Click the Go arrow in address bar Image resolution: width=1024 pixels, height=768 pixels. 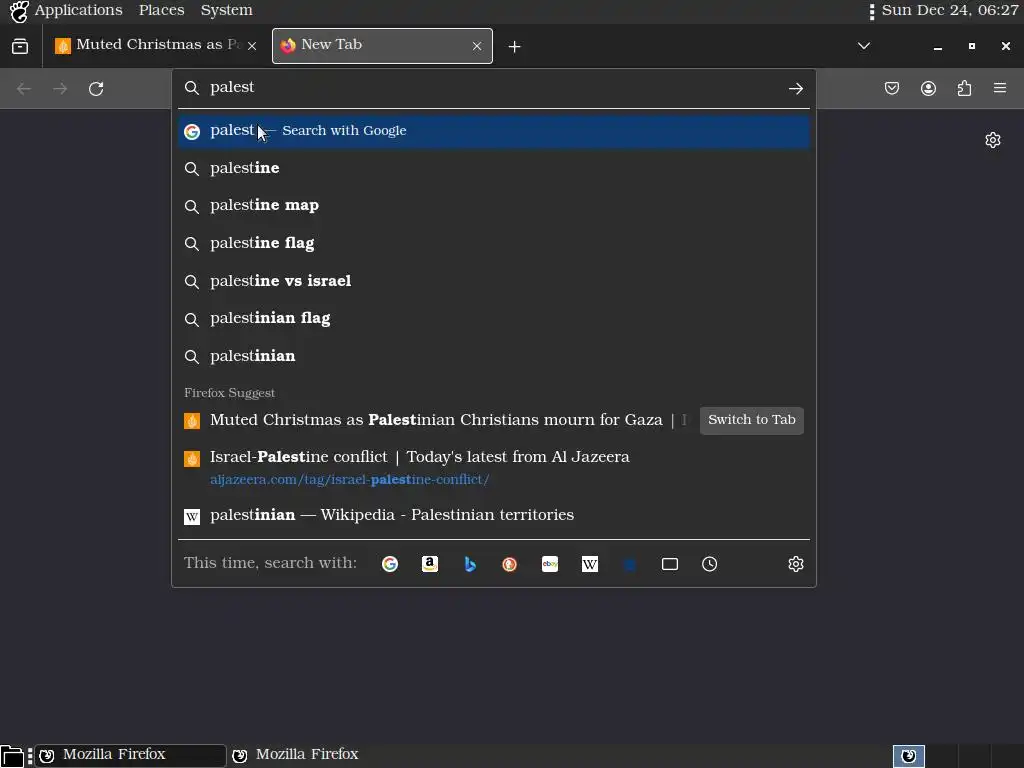[795, 89]
